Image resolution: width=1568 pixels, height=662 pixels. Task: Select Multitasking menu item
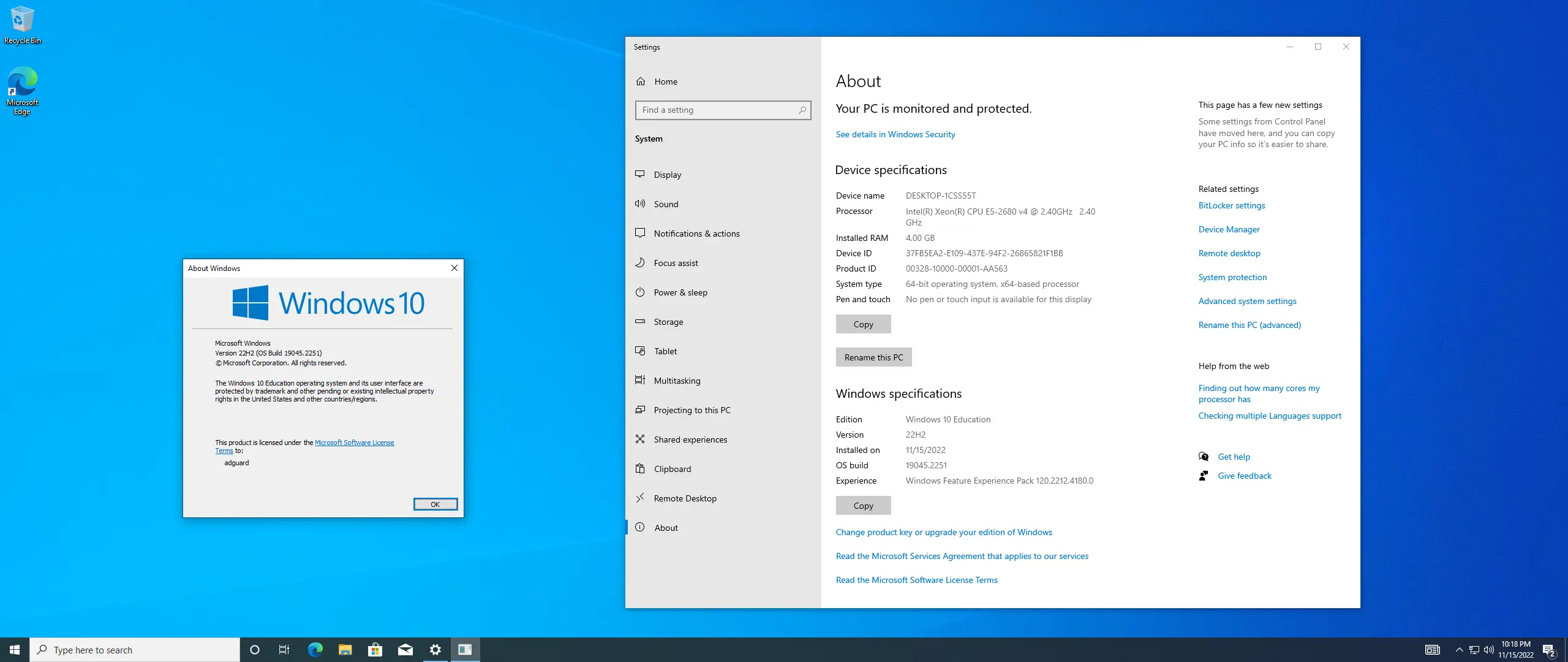(x=677, y=381)
